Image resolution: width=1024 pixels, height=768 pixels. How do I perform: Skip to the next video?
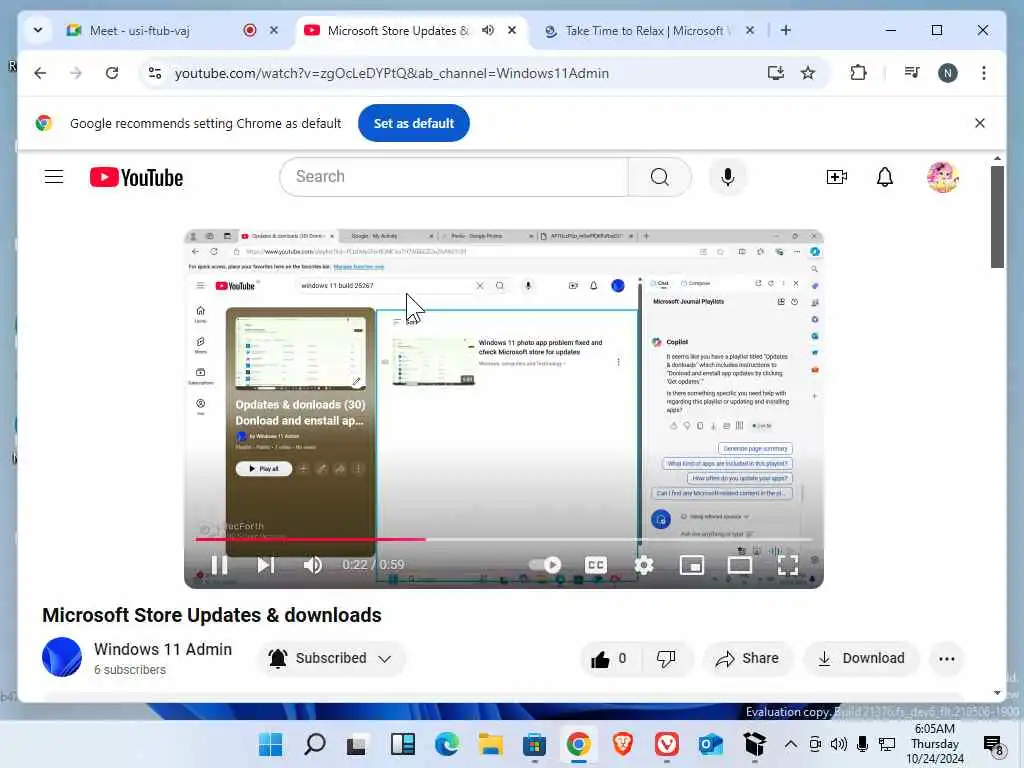[x=265, y=564]
